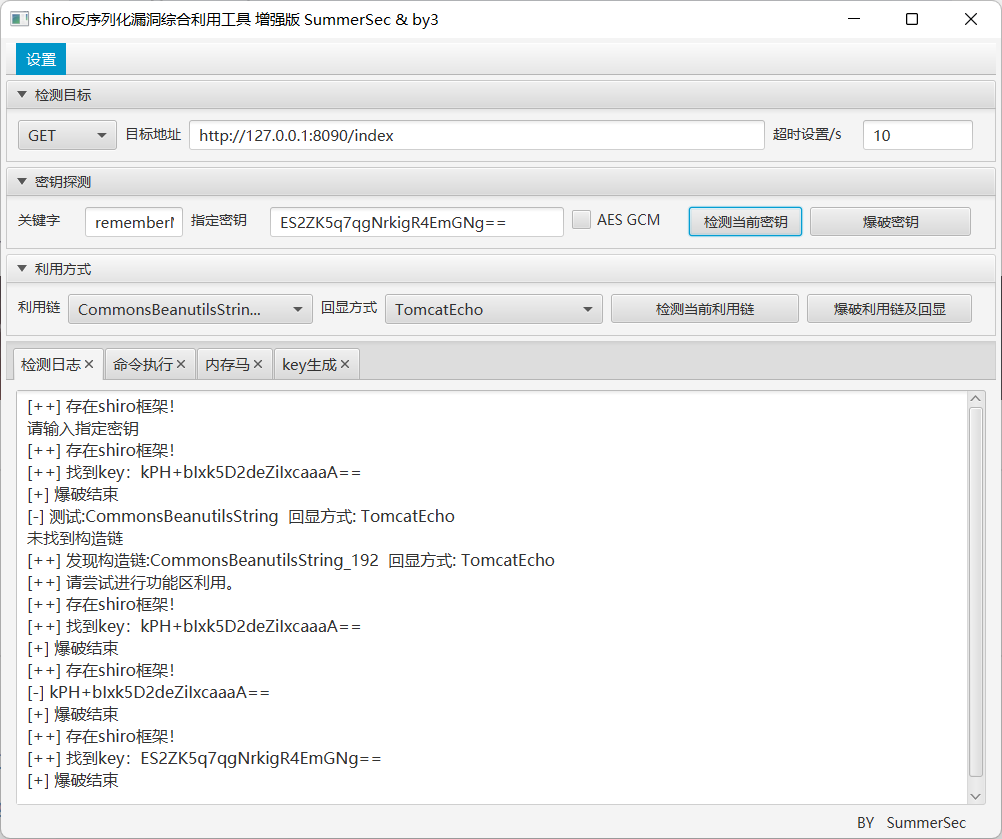Click the 目标地址 URL input field
Screen dimensions: 1002x839
(477, 135)
